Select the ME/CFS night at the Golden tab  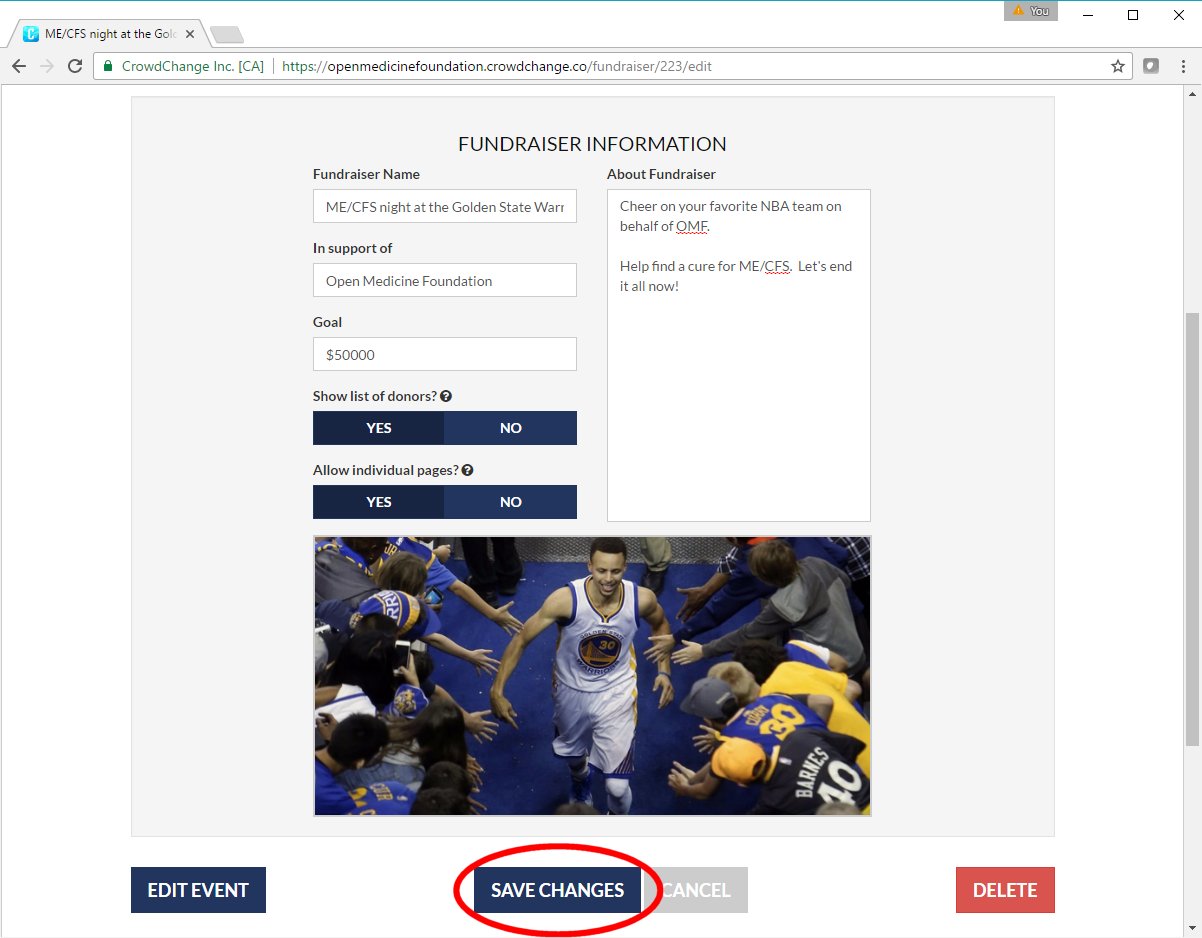point(108,34)
